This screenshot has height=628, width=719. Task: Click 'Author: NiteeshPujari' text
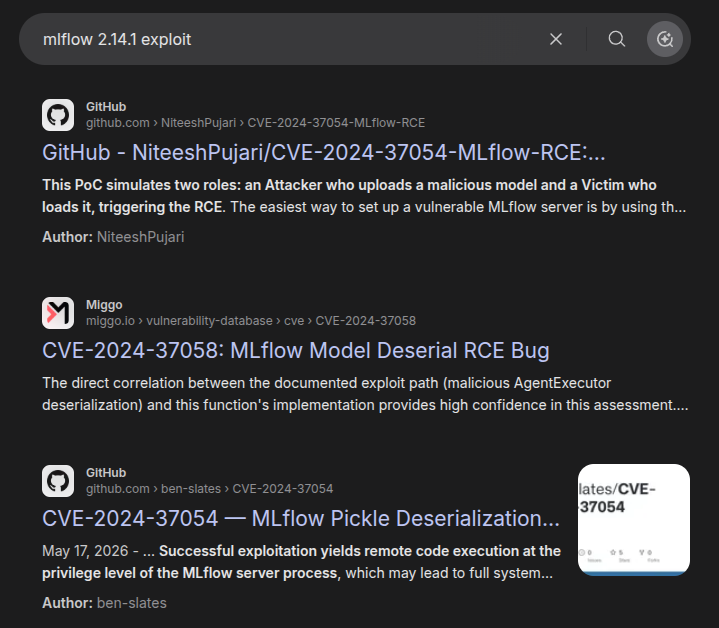coord(113,237)
